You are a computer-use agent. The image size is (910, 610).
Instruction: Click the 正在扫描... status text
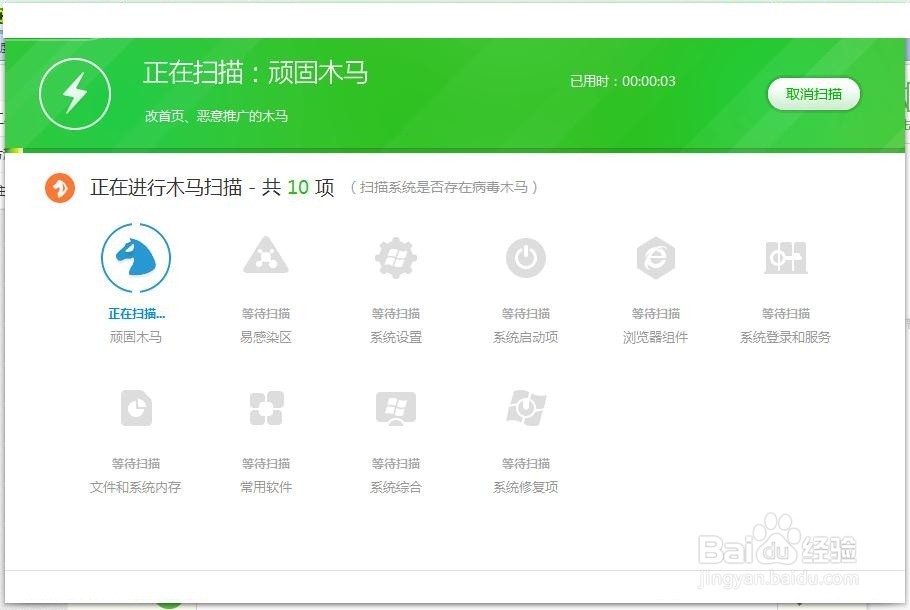point(136,314)
